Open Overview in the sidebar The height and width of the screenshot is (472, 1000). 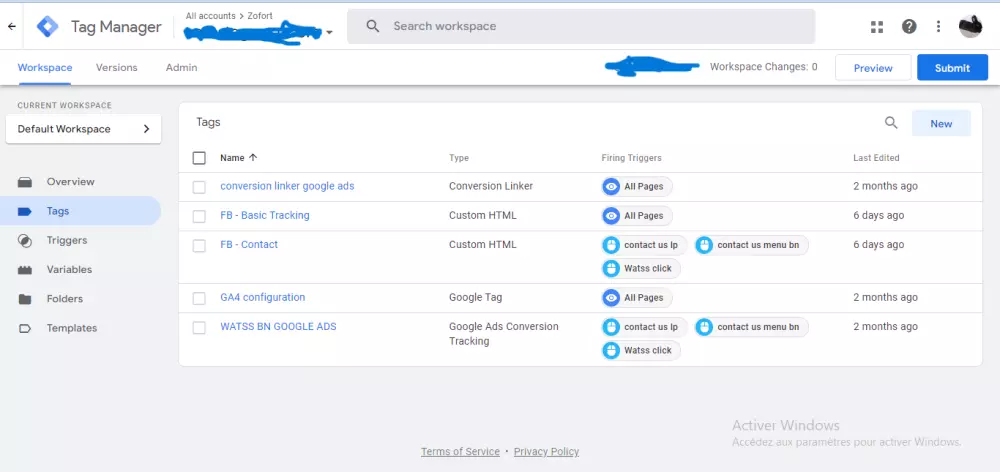coord(80,182)
